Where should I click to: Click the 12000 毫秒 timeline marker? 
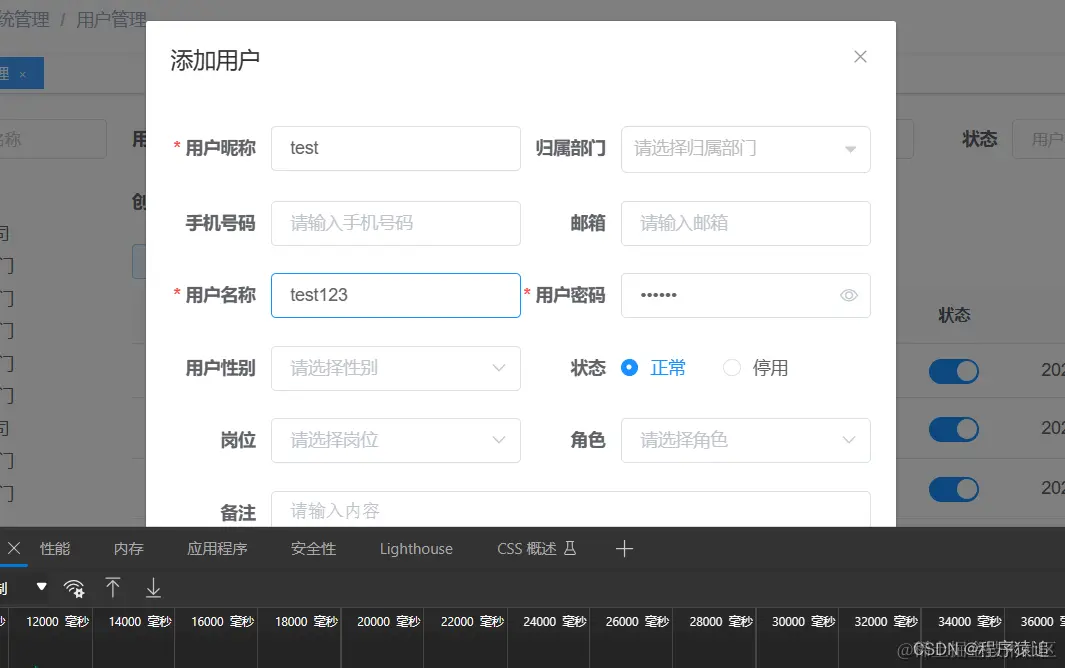(57, 622)
